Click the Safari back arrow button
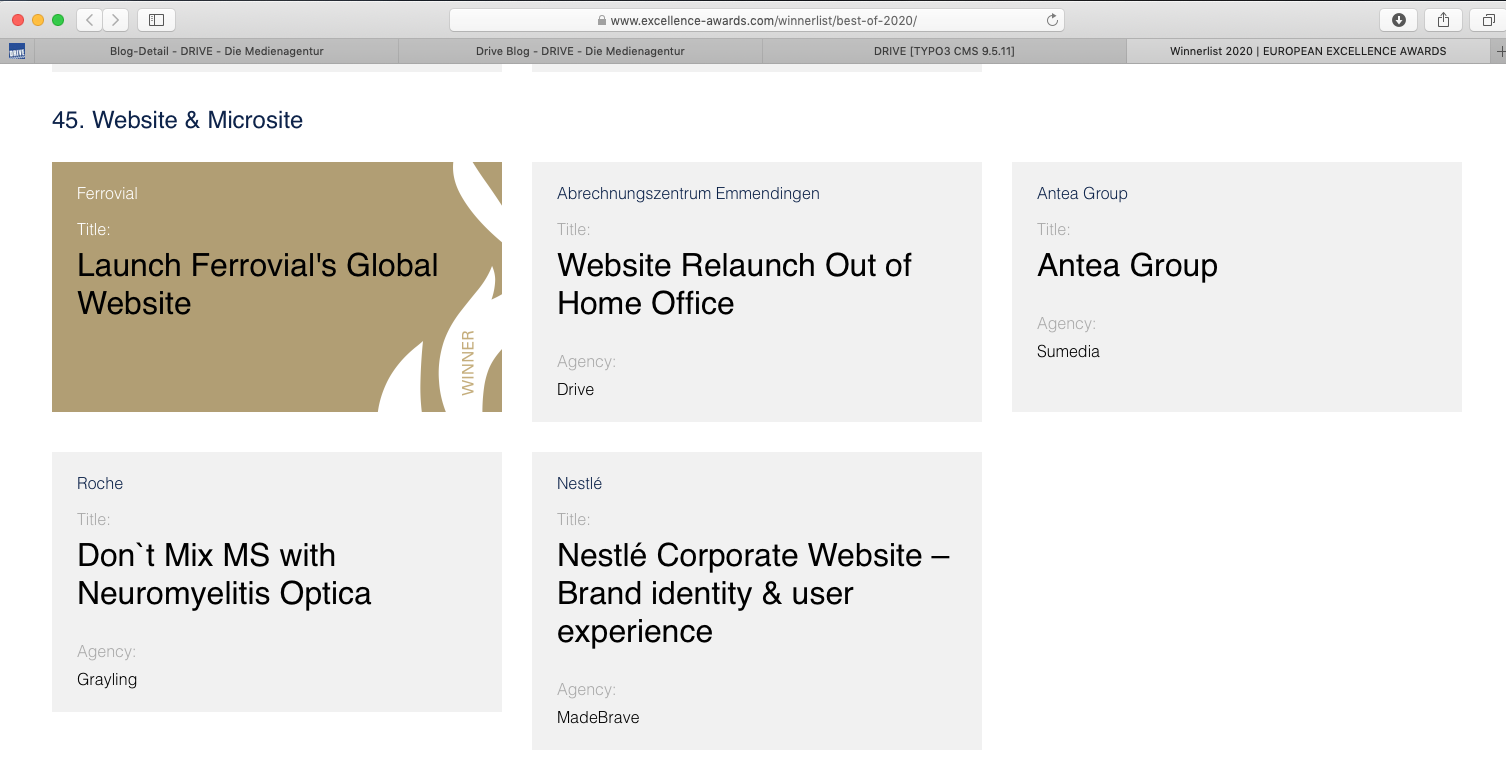The width and height of the screenshot is (1506, 772). point(89,20)
